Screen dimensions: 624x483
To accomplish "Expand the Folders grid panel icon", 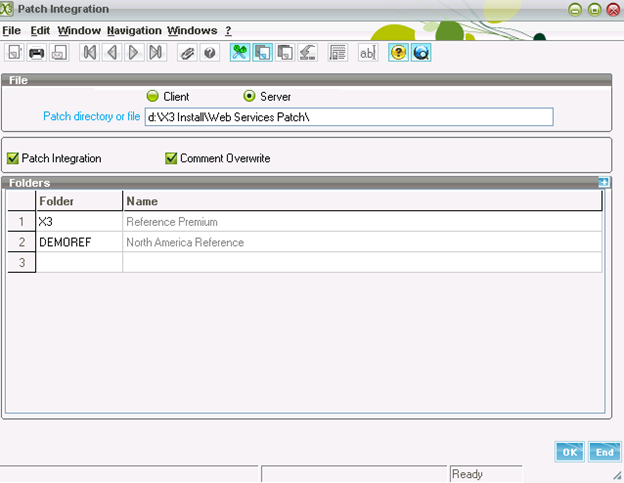I will (603, 183).
